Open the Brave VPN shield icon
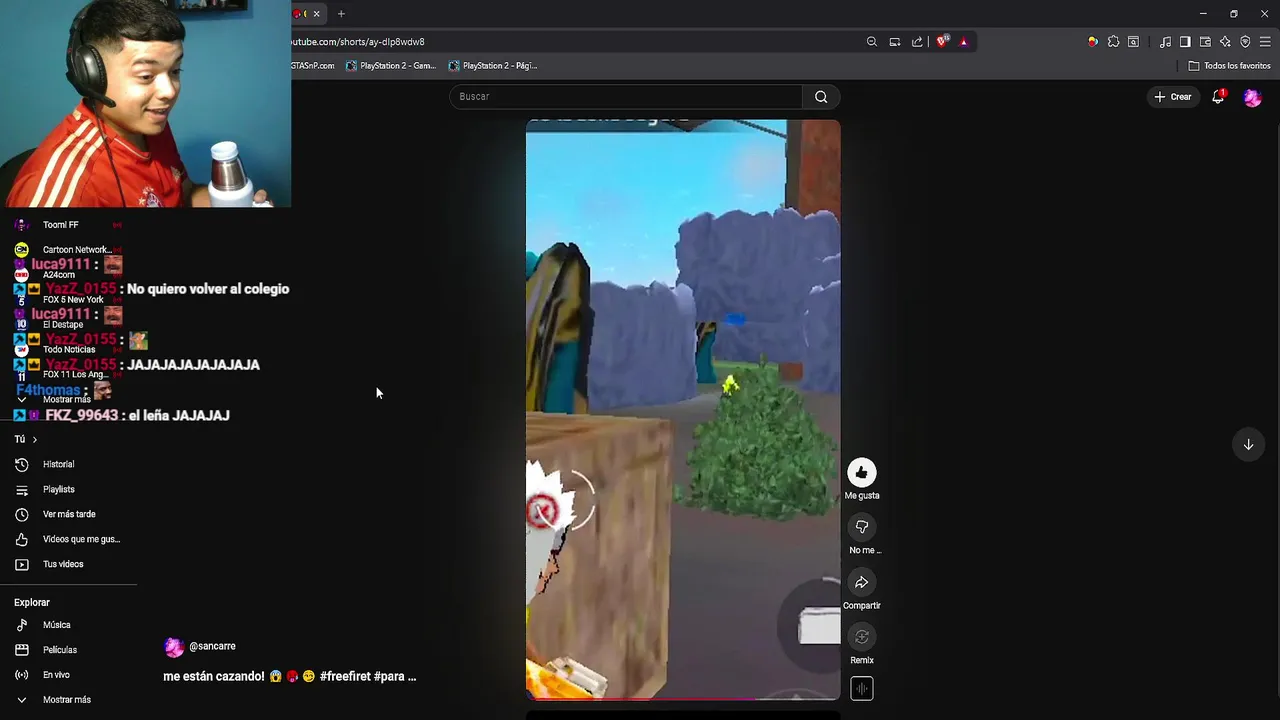The height and width of the screenshot is (720, 1280). 1245,42
